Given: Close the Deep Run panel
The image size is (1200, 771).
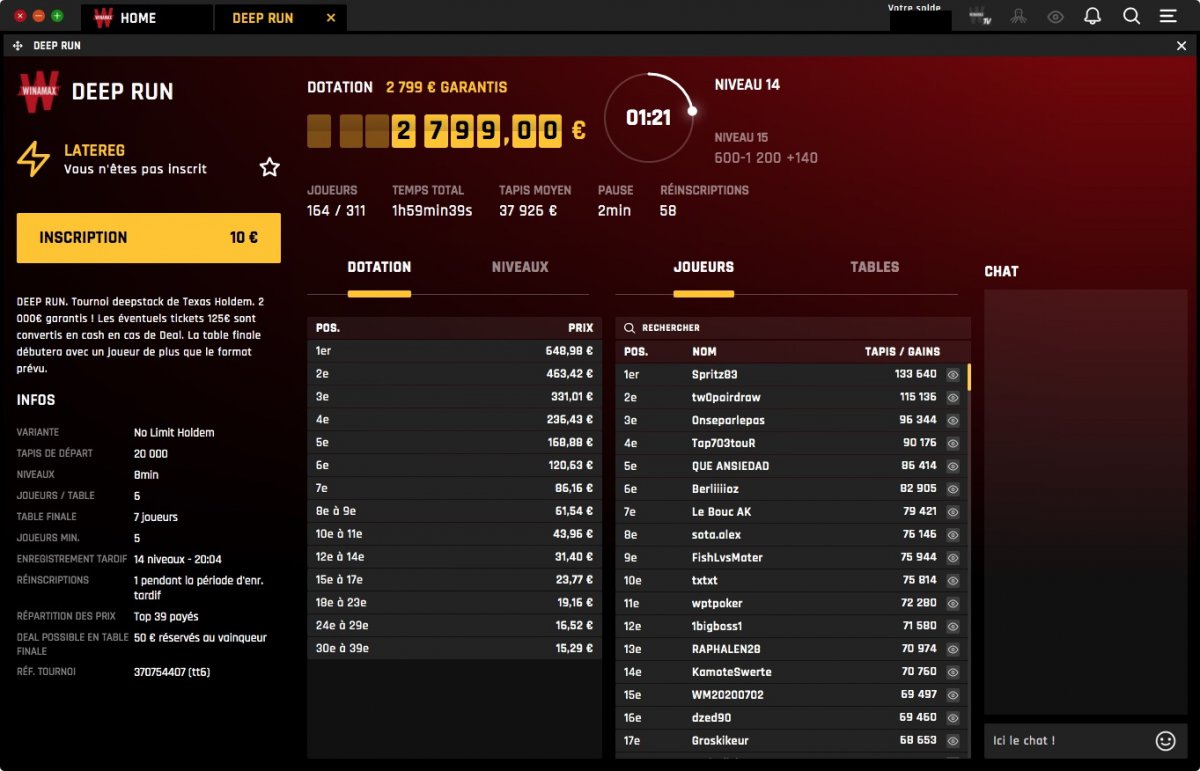Looking at the screenshot, I should point(1182,46).
